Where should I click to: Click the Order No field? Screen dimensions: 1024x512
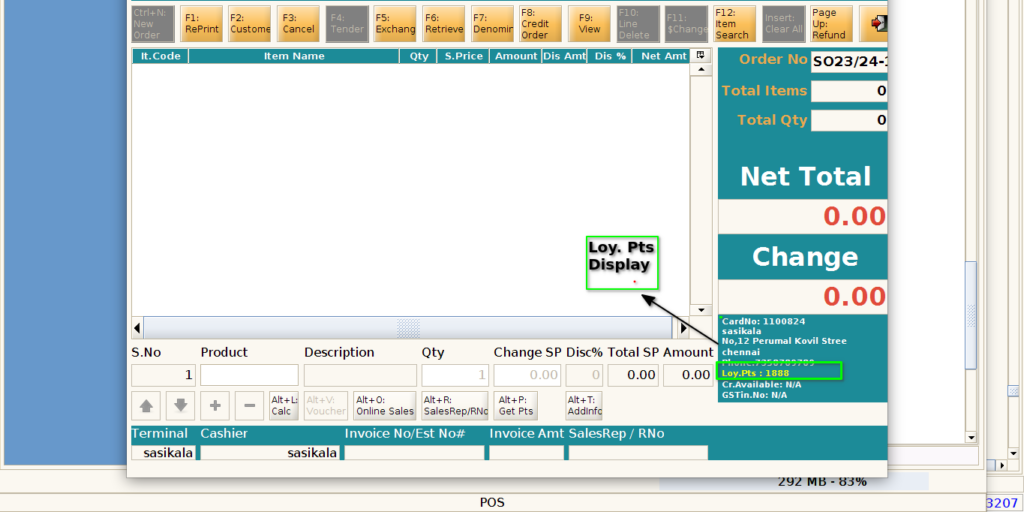849,62
